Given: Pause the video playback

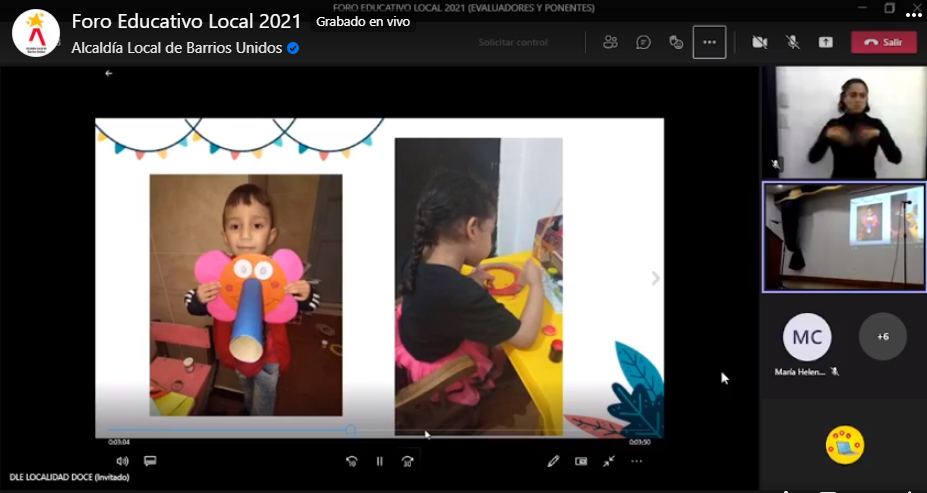Looking at the screenshot, I should click(379, 461).
